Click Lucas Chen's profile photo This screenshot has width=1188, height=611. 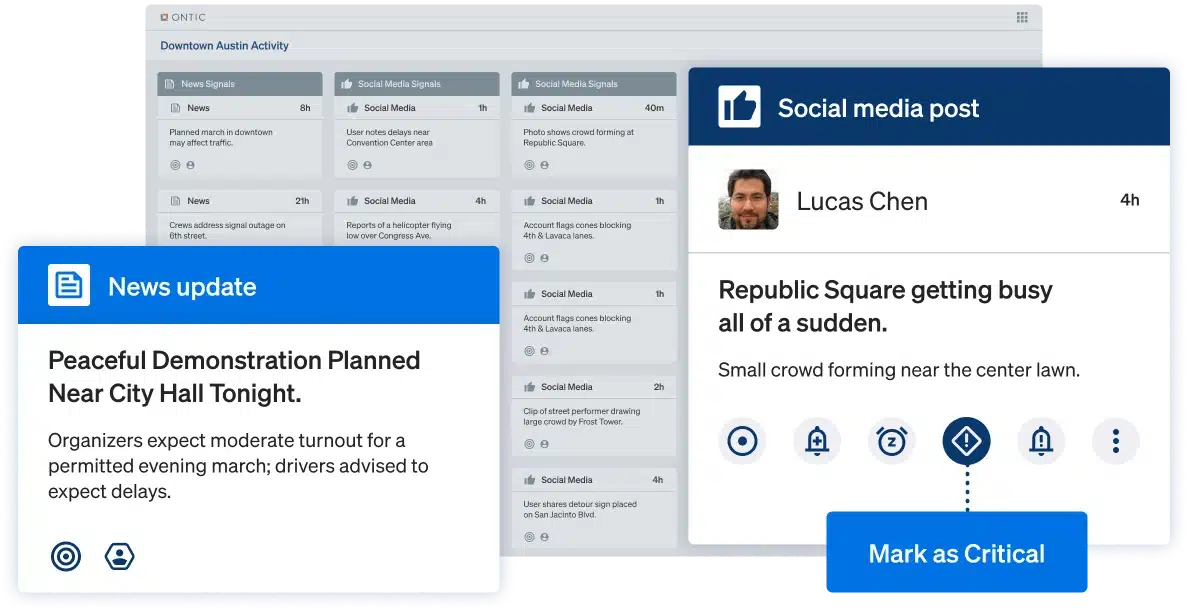coord(748,200)
